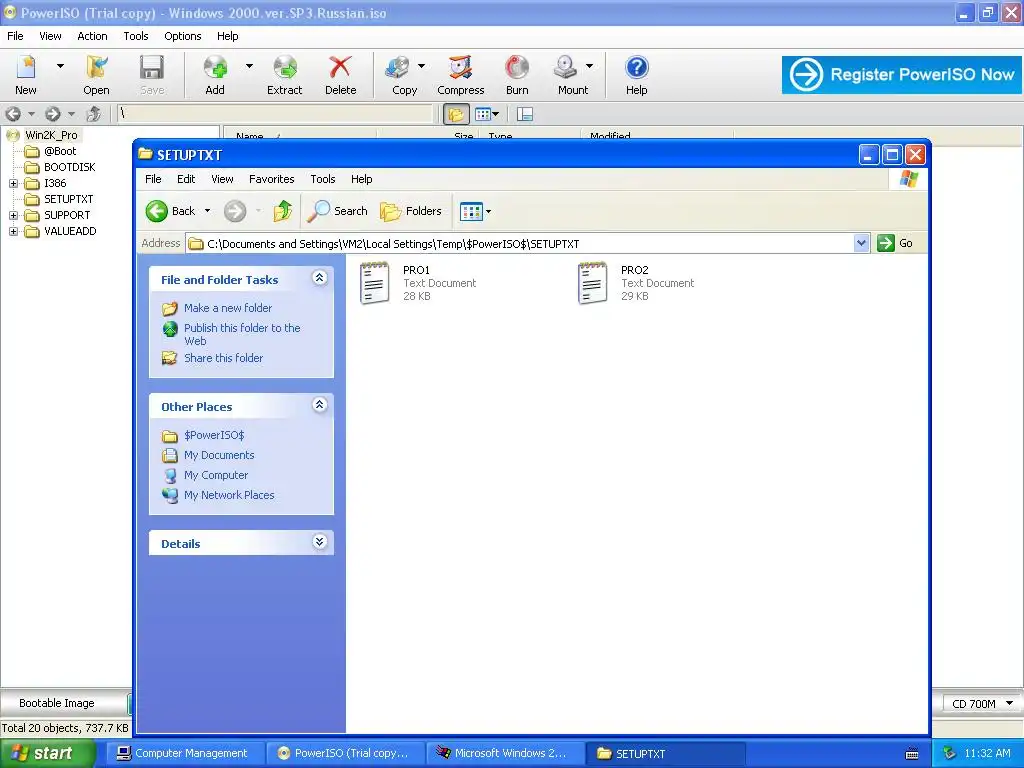Open the CD 700M media size dropdown
Screen dimensions: 1024x768
click(1010, 703)
